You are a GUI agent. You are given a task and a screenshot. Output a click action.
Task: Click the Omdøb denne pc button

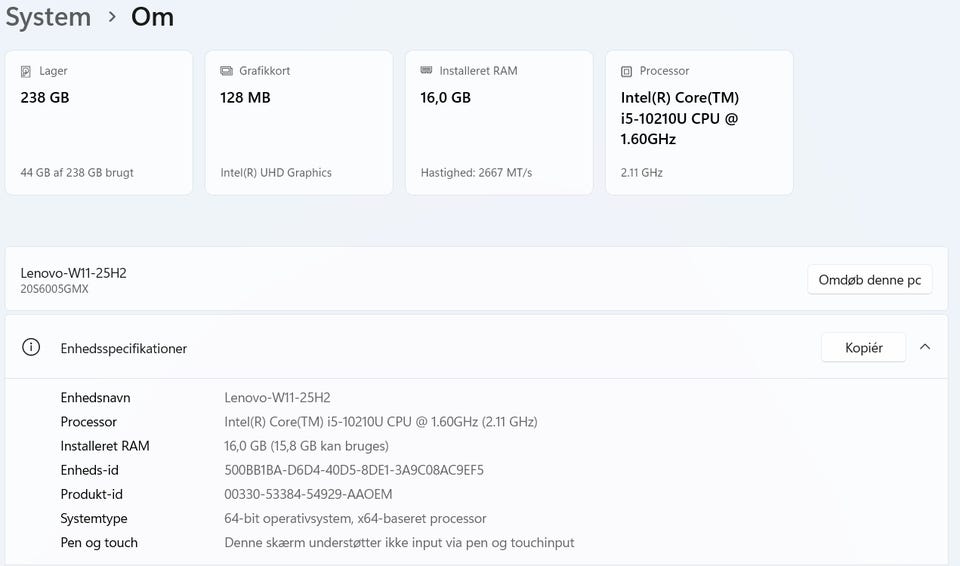click(869, 280)
